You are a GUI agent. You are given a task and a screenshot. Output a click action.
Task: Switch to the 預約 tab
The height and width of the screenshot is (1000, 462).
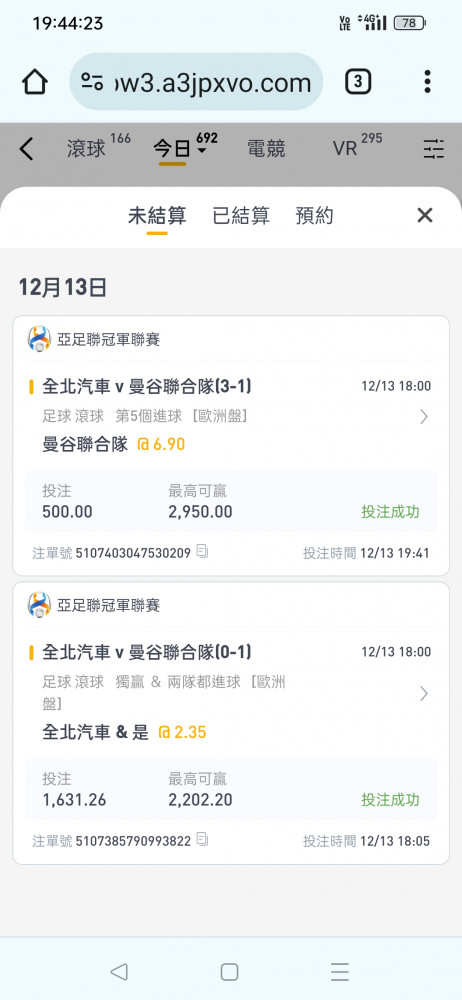click(x=315, y=216)
